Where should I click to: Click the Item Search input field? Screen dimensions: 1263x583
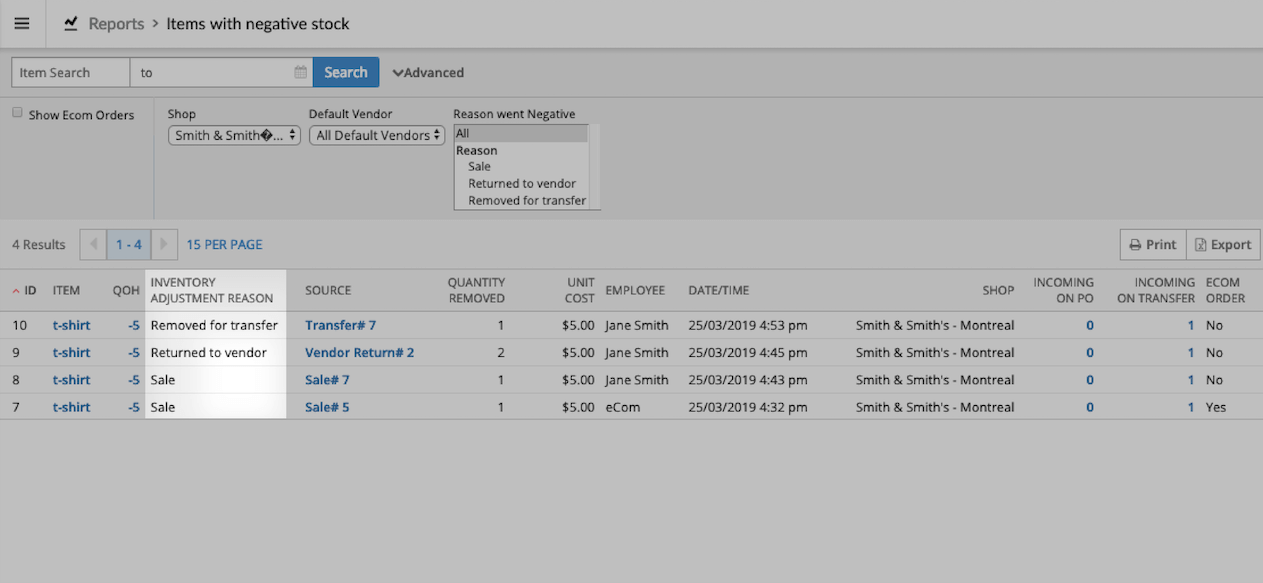pos(70,73)
